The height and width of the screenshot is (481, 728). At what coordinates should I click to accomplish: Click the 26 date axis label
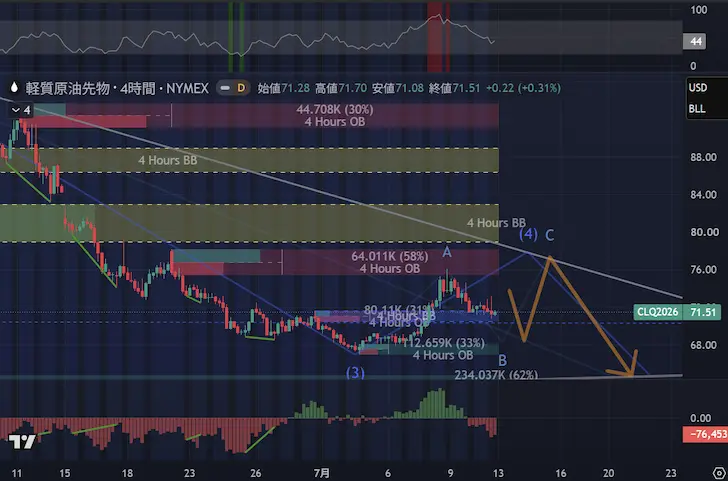(x=256, y=474)
